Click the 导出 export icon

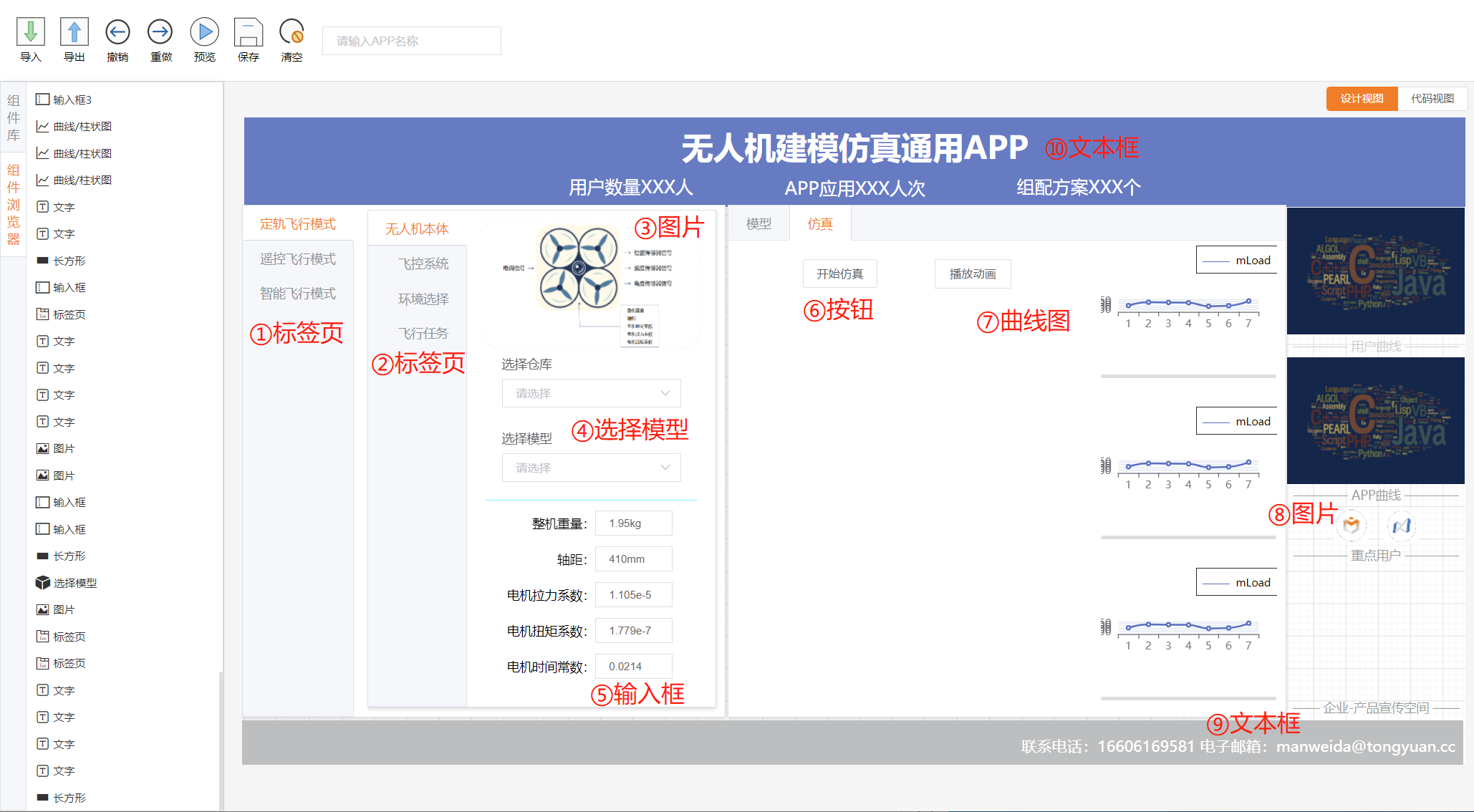click(74, 32)
